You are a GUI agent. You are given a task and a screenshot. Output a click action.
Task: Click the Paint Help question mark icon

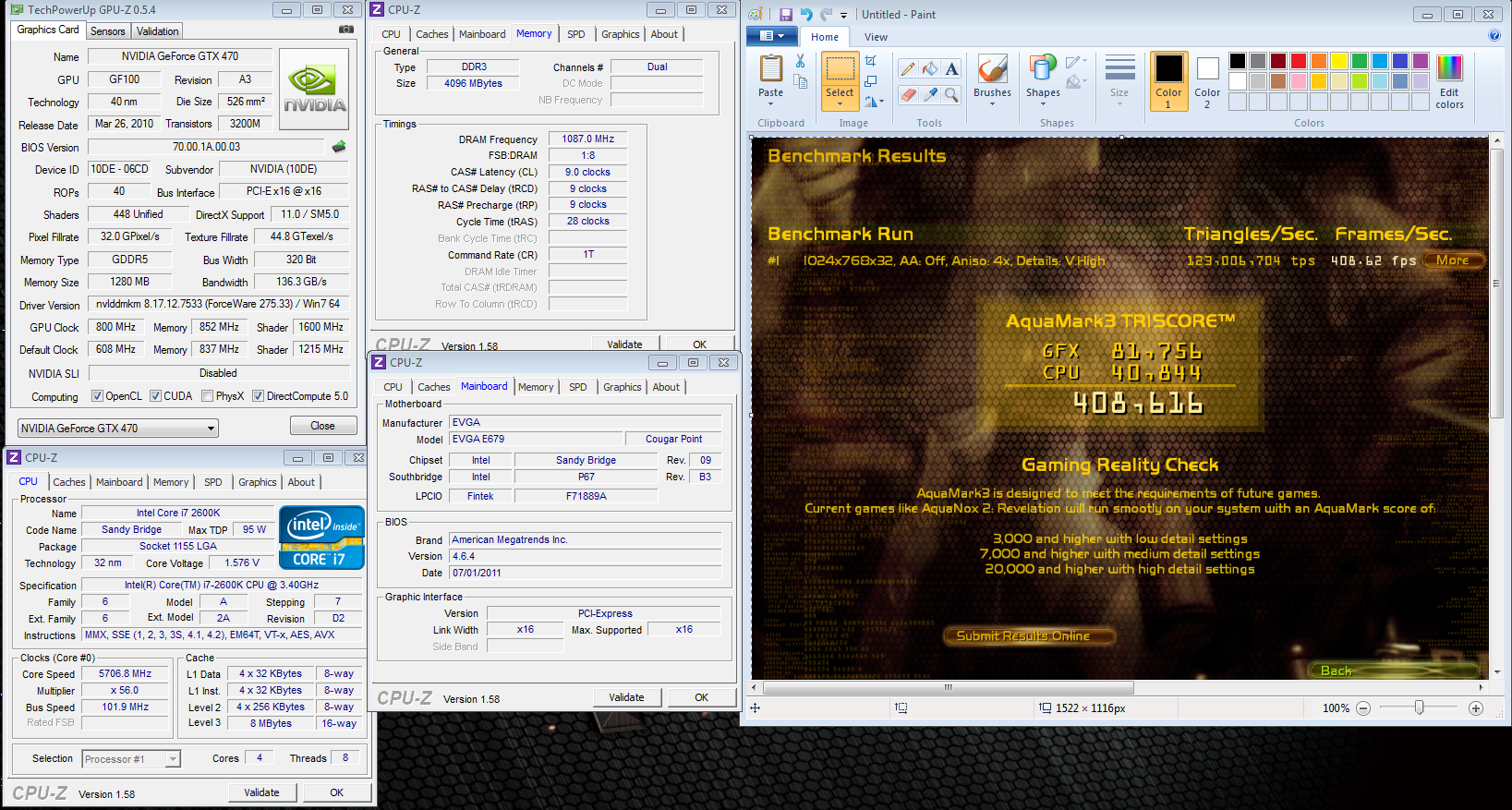click(1494, 36)
